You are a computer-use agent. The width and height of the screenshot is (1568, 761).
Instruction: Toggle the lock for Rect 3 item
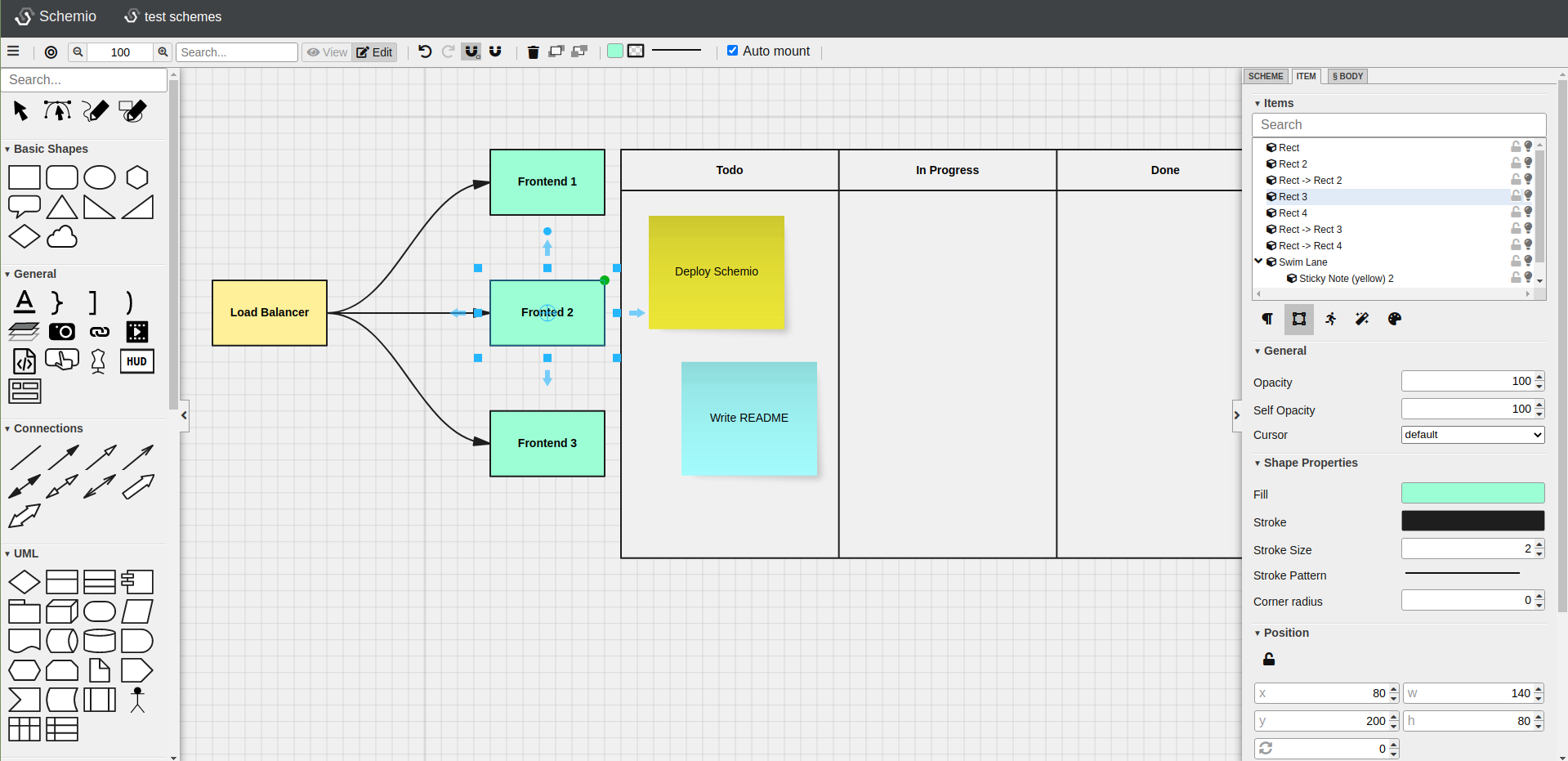pyautogui.click(x=1516, y=196)
